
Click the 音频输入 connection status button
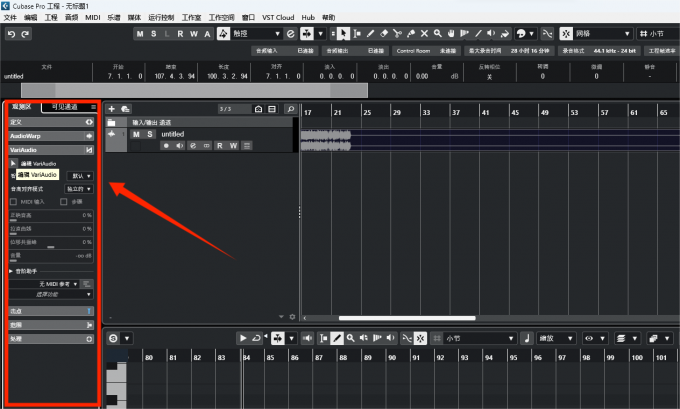[x=284, y=51]
